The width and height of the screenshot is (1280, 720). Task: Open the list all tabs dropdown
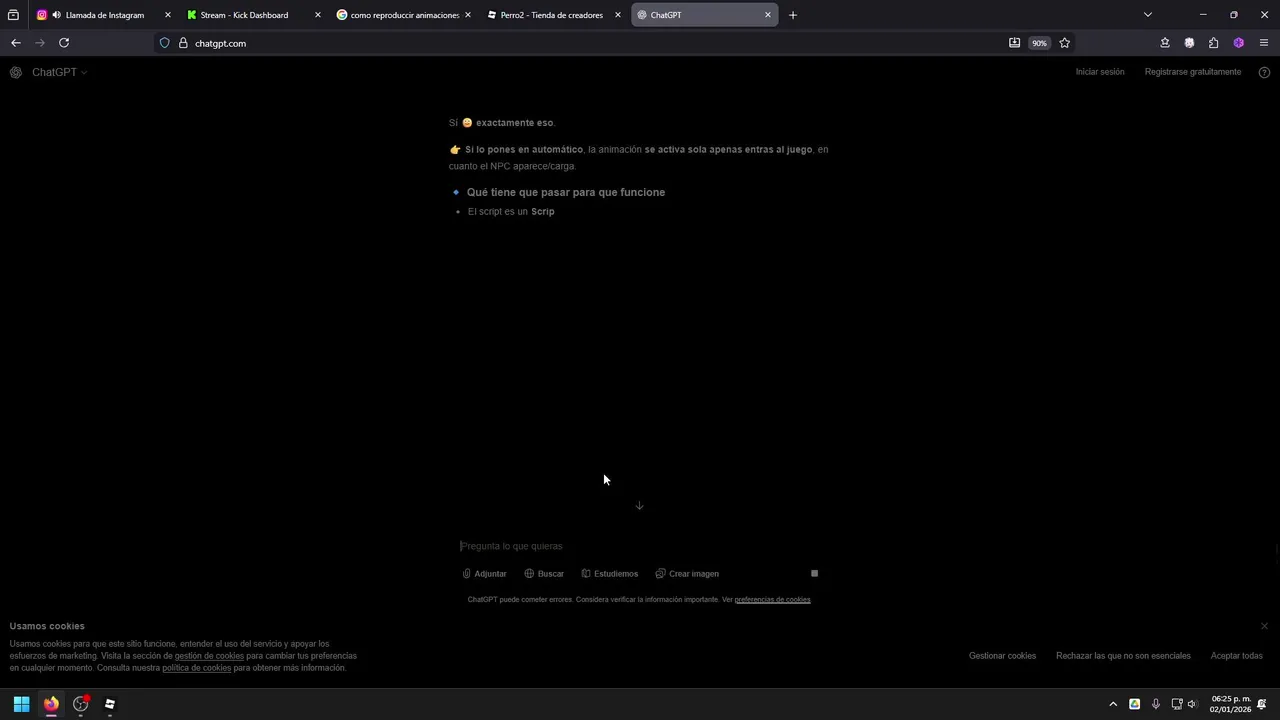pyautogui.click(x=1148, y=15)
